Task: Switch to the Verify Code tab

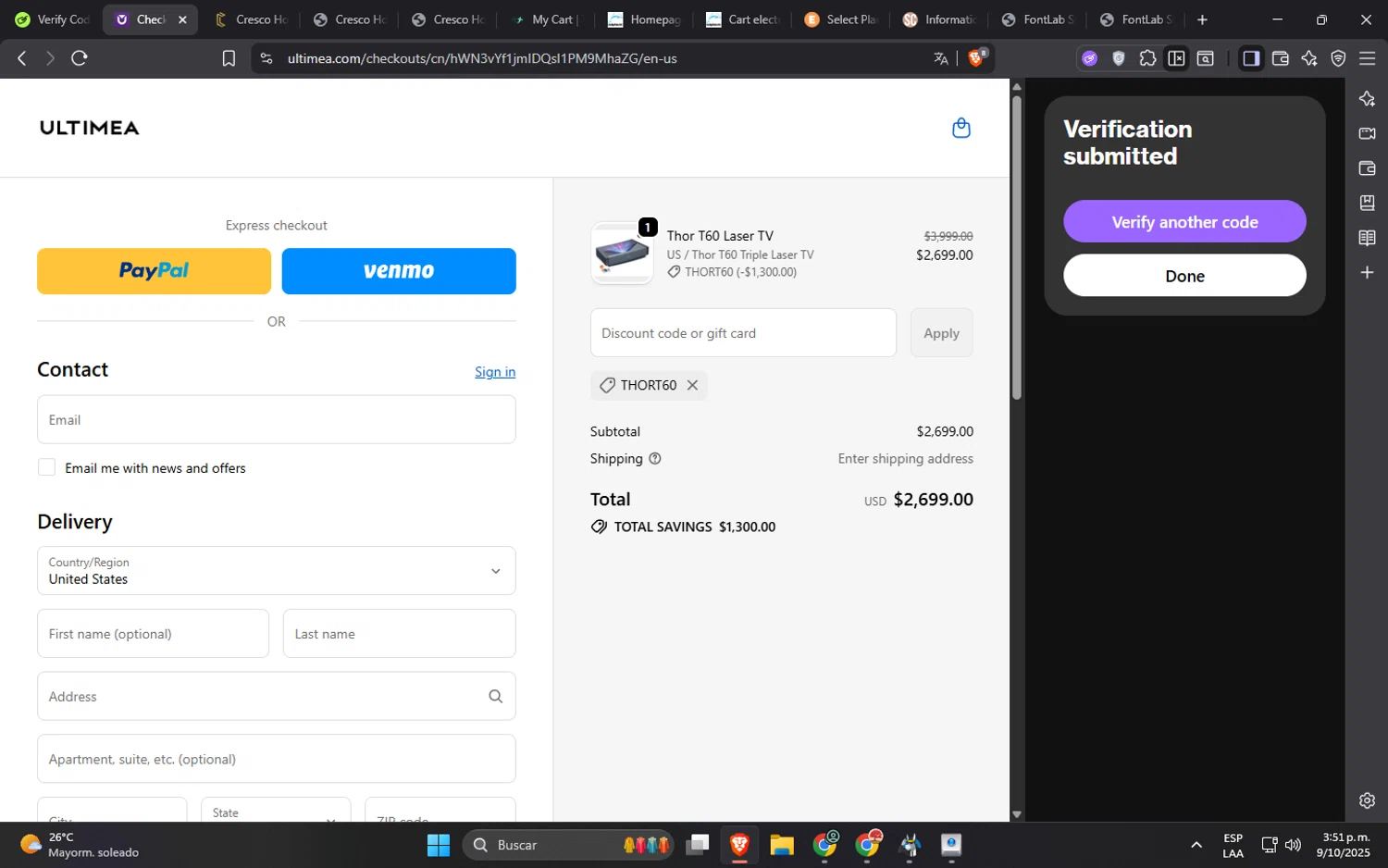Action: pyautogui.click(x=52, y=19)
